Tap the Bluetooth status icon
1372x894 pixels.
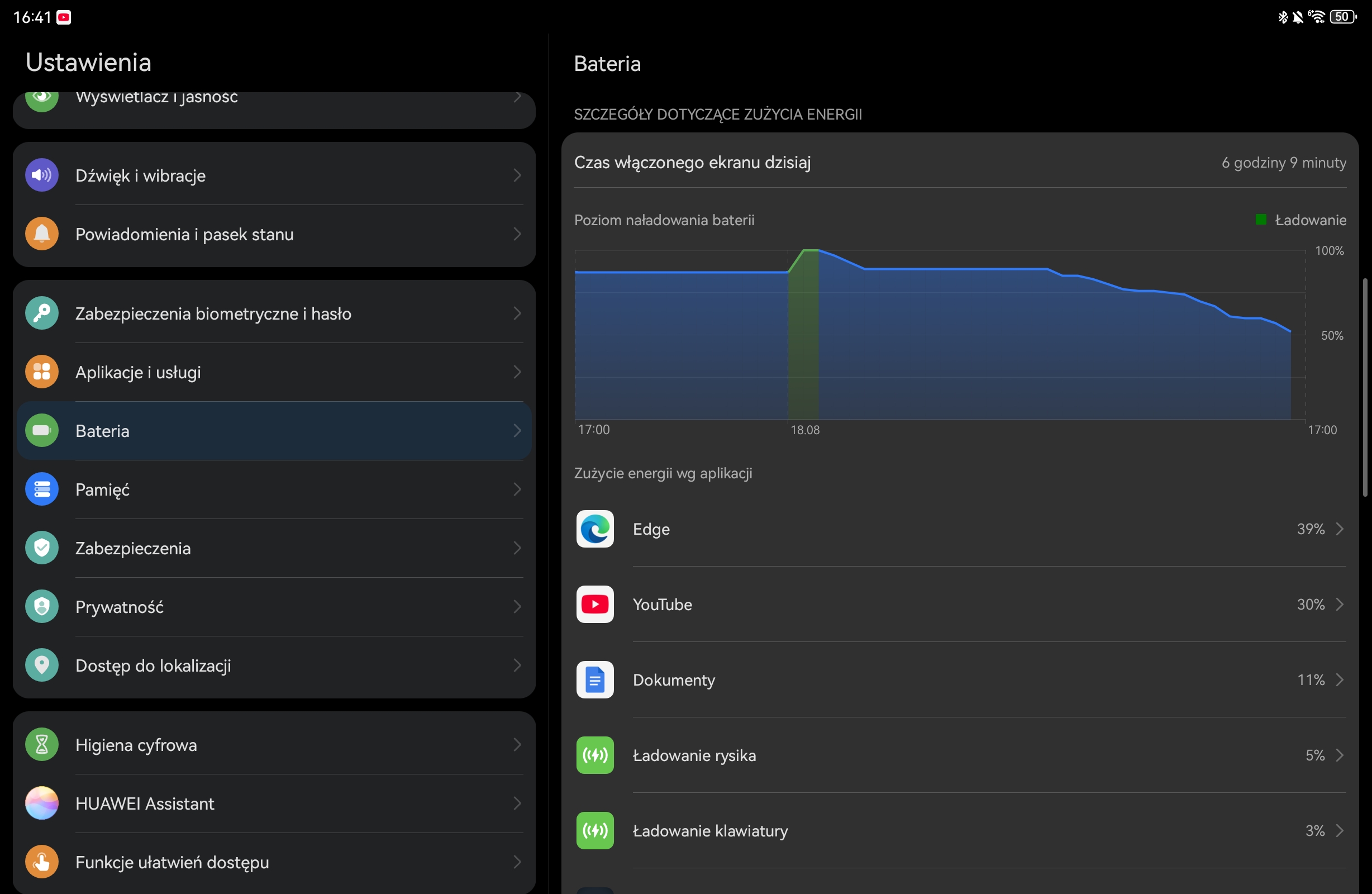[1283, 17]
